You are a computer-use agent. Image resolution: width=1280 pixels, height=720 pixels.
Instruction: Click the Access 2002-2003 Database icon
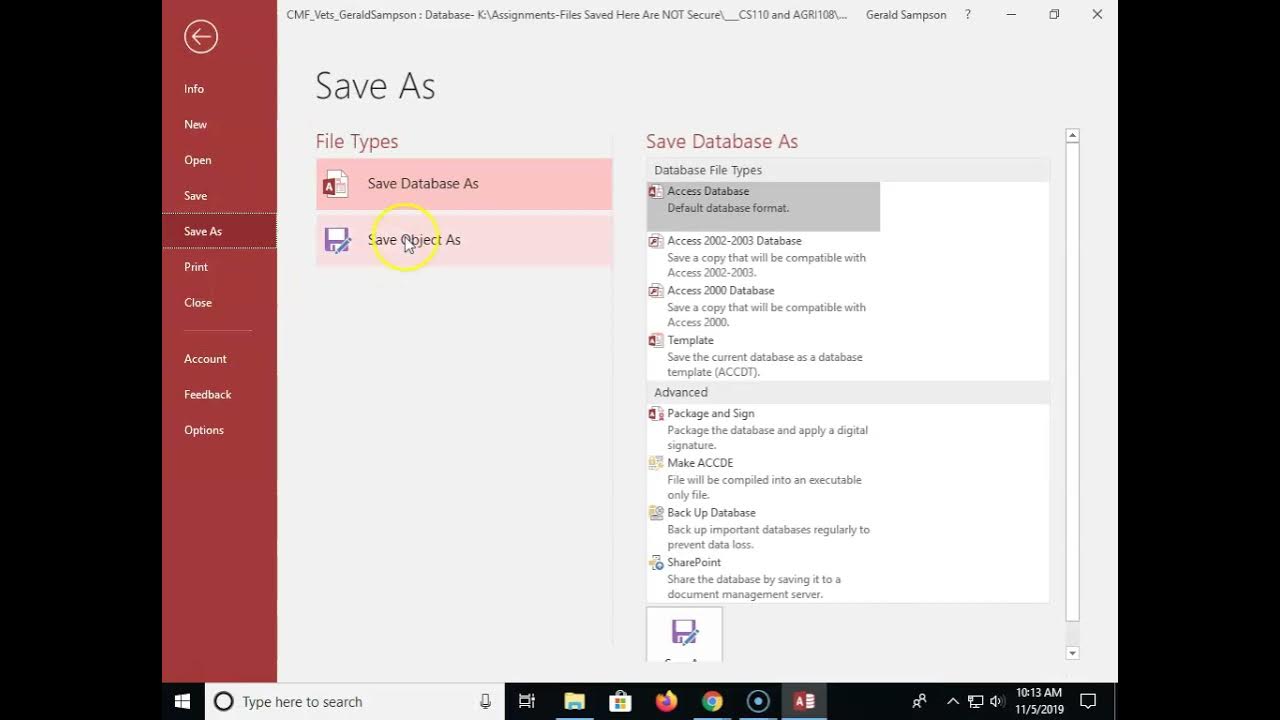656,241
